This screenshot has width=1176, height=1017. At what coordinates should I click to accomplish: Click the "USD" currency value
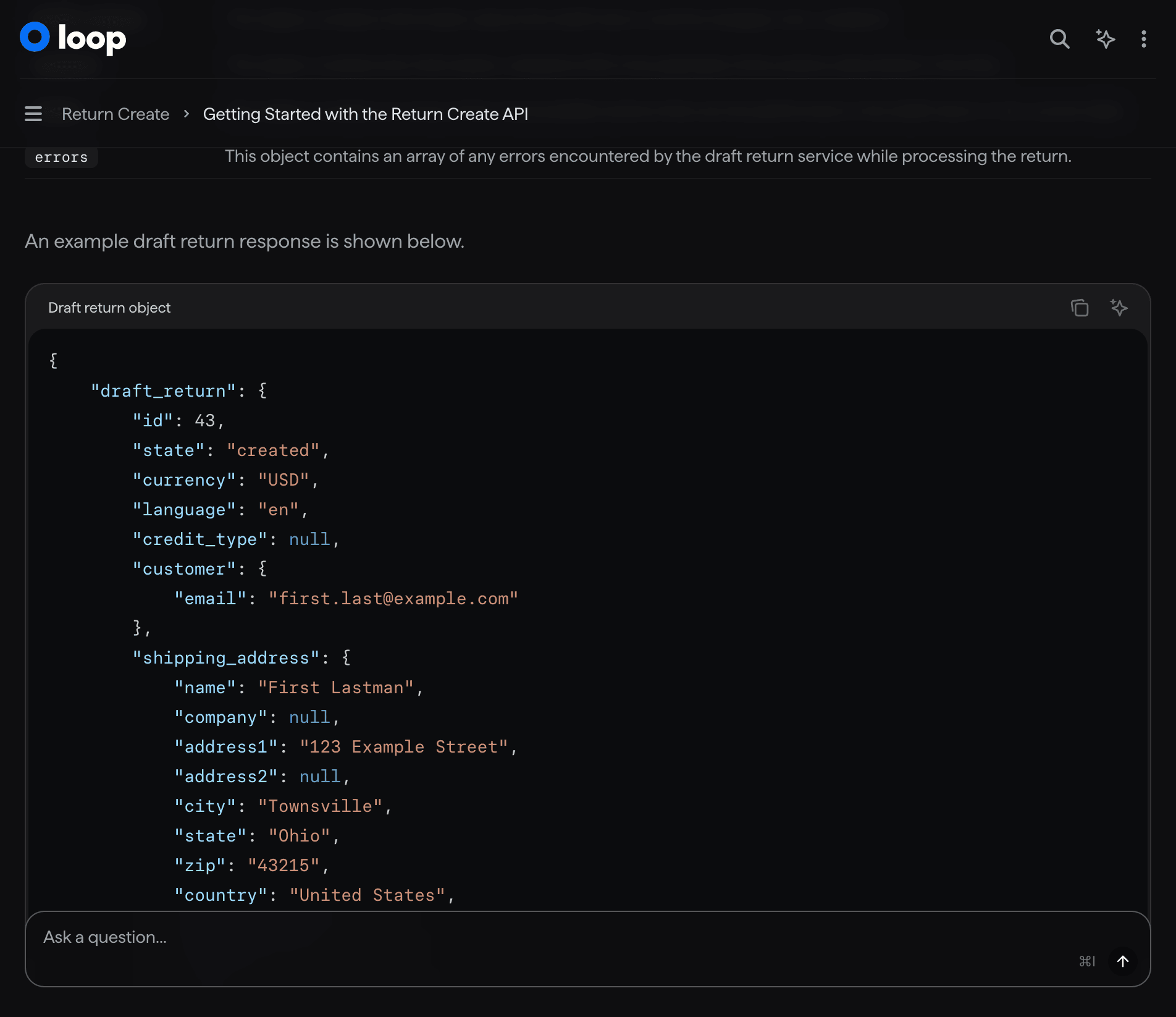point(283,480)
